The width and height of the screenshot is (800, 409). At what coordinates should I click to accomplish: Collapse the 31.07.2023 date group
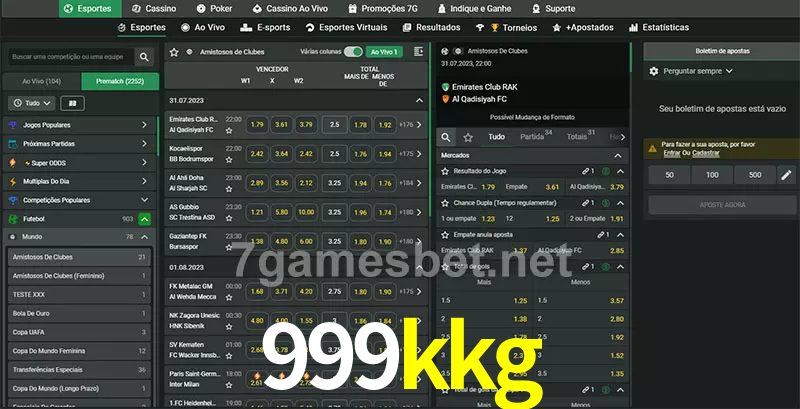419,101
